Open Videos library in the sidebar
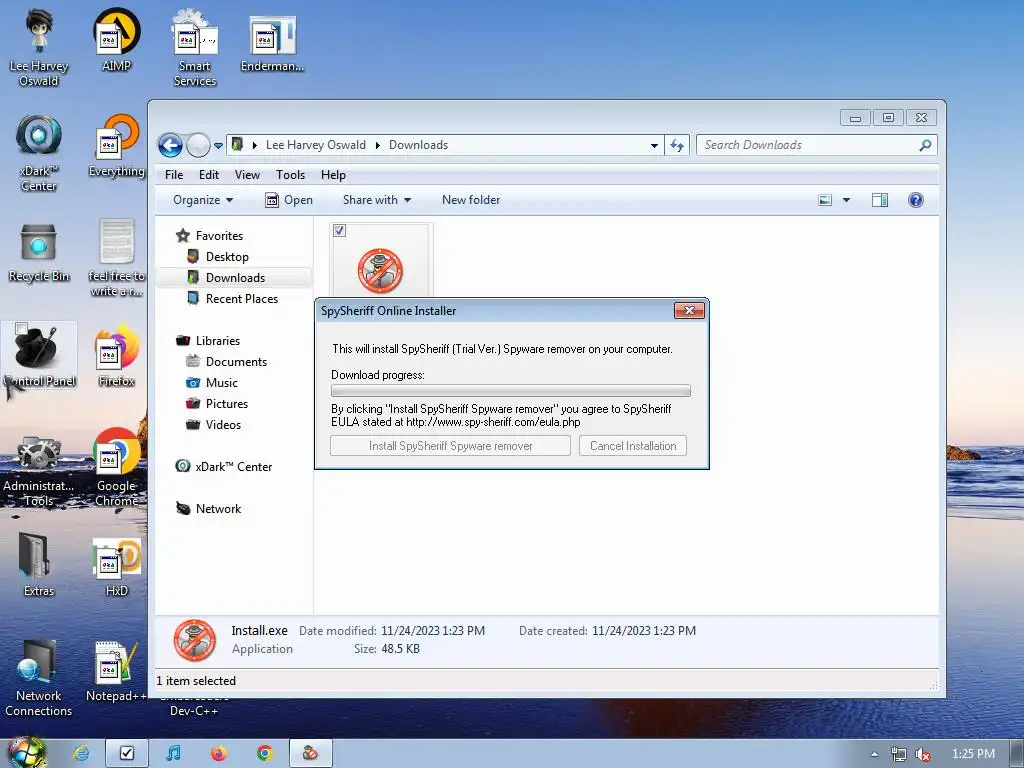Image resolution: width=1024 pixels, height=768 pixels. pos(223,424)
